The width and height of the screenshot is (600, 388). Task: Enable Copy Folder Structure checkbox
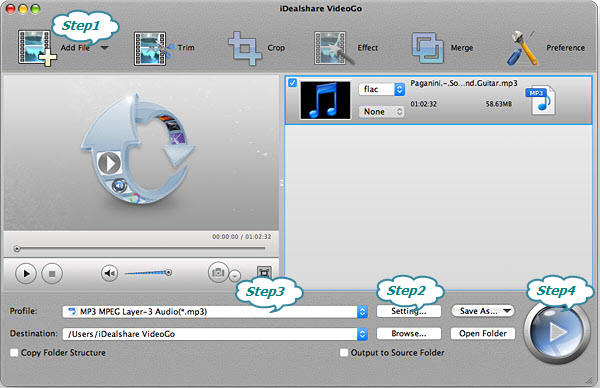[x=14, y=352]
